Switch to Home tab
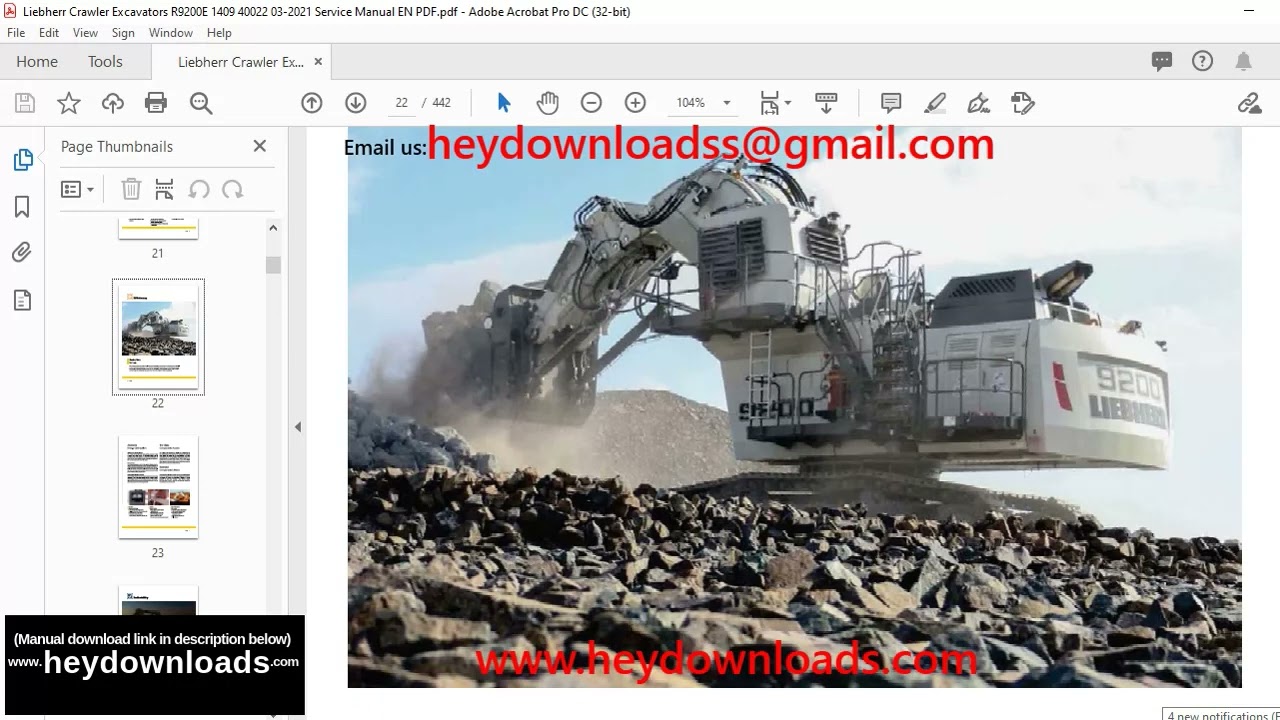The image size is (1280, 720). tap(37, 62)
